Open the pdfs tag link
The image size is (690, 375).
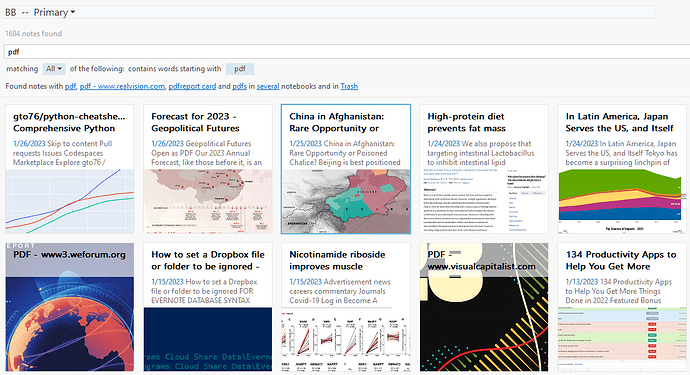(239, 86)
